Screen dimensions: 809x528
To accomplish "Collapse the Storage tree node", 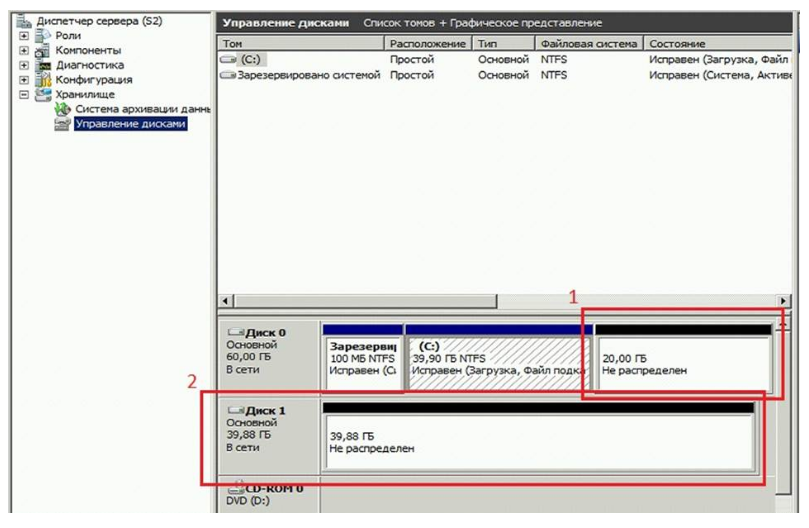I will pos(24,95).
